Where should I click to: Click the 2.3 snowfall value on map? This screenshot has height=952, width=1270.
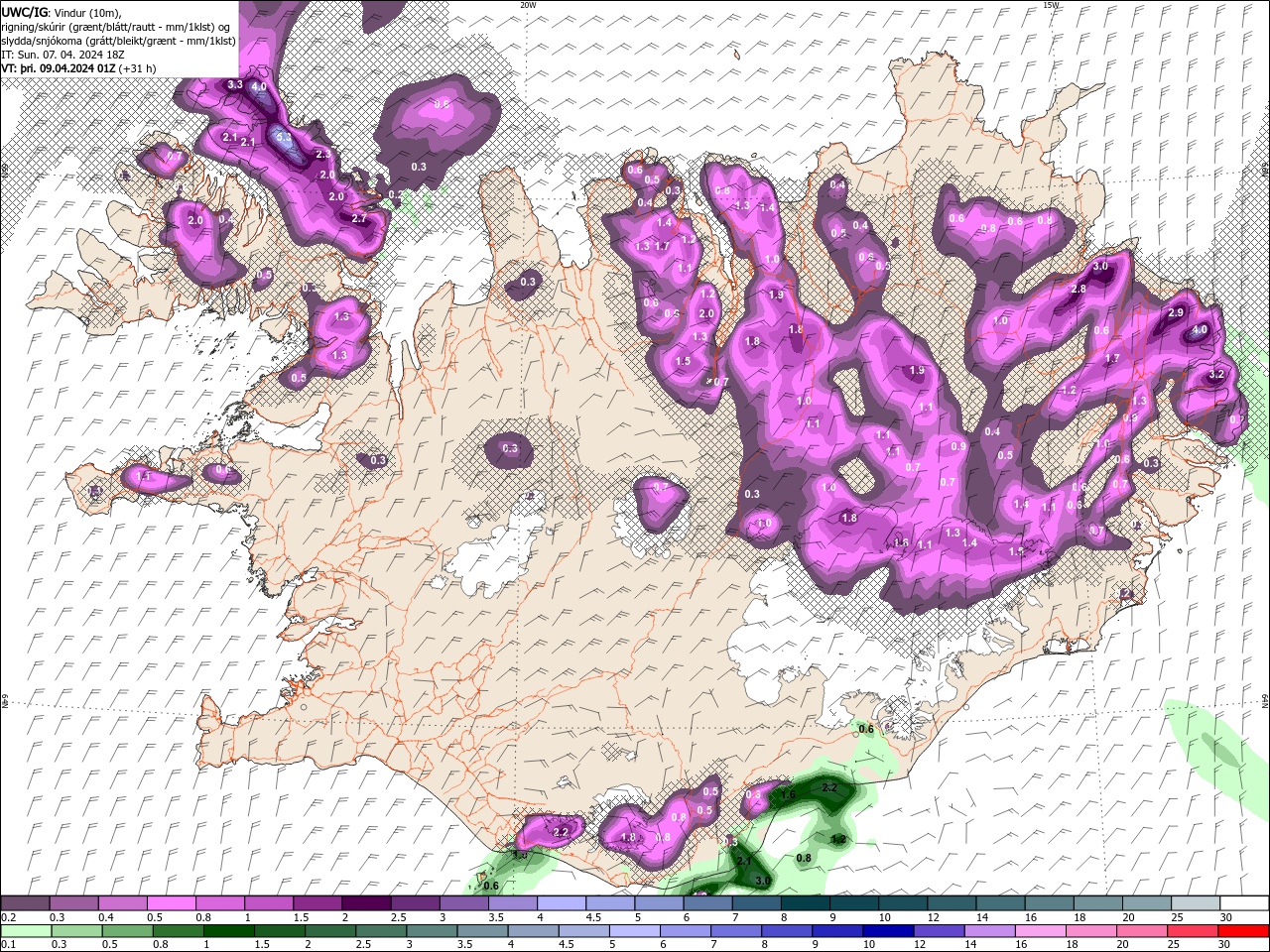coord(322,155)
